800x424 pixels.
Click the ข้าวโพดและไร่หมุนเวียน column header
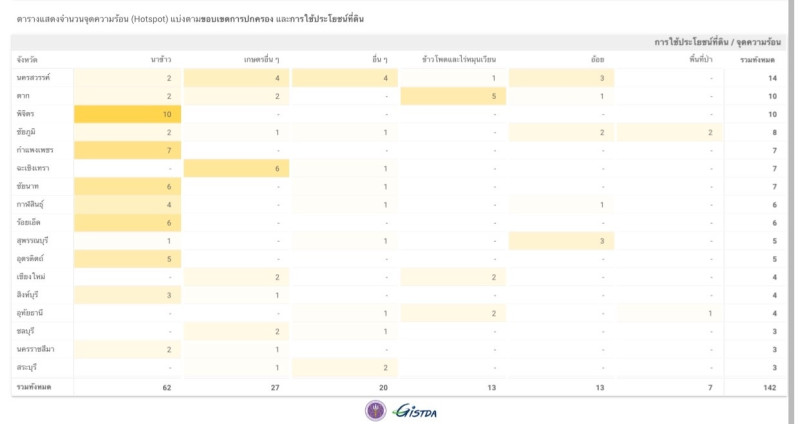[x=459, y=60]
